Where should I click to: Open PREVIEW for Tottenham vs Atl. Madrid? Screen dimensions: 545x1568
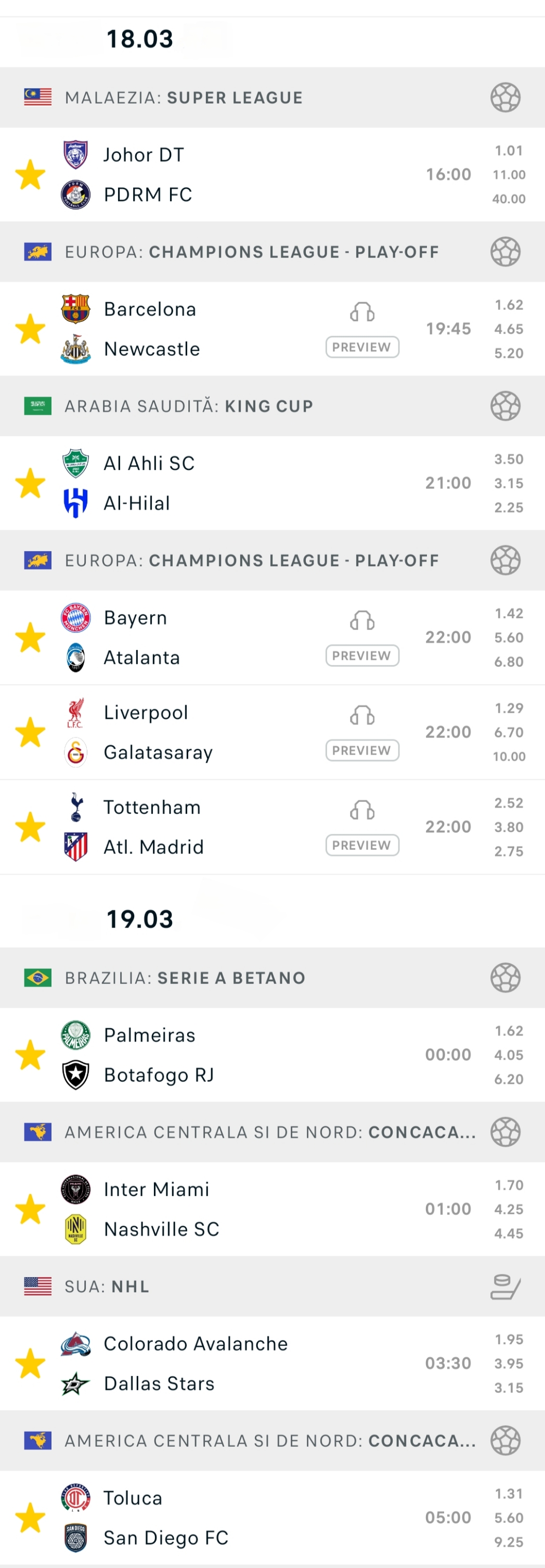pos(362,845)
